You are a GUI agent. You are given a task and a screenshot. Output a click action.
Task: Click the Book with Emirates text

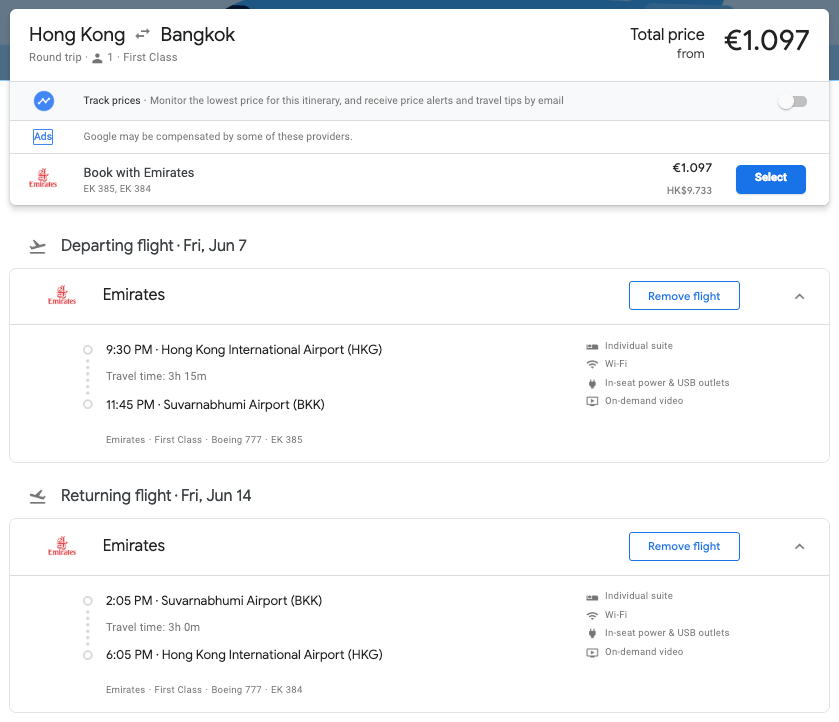(x=139, y=172)
